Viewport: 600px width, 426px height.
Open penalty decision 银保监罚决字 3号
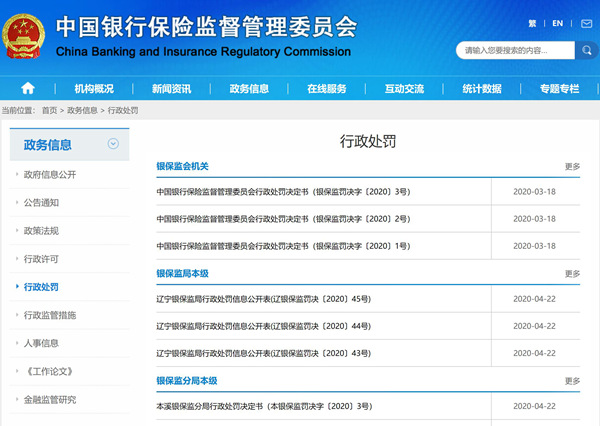coord(283,192)
